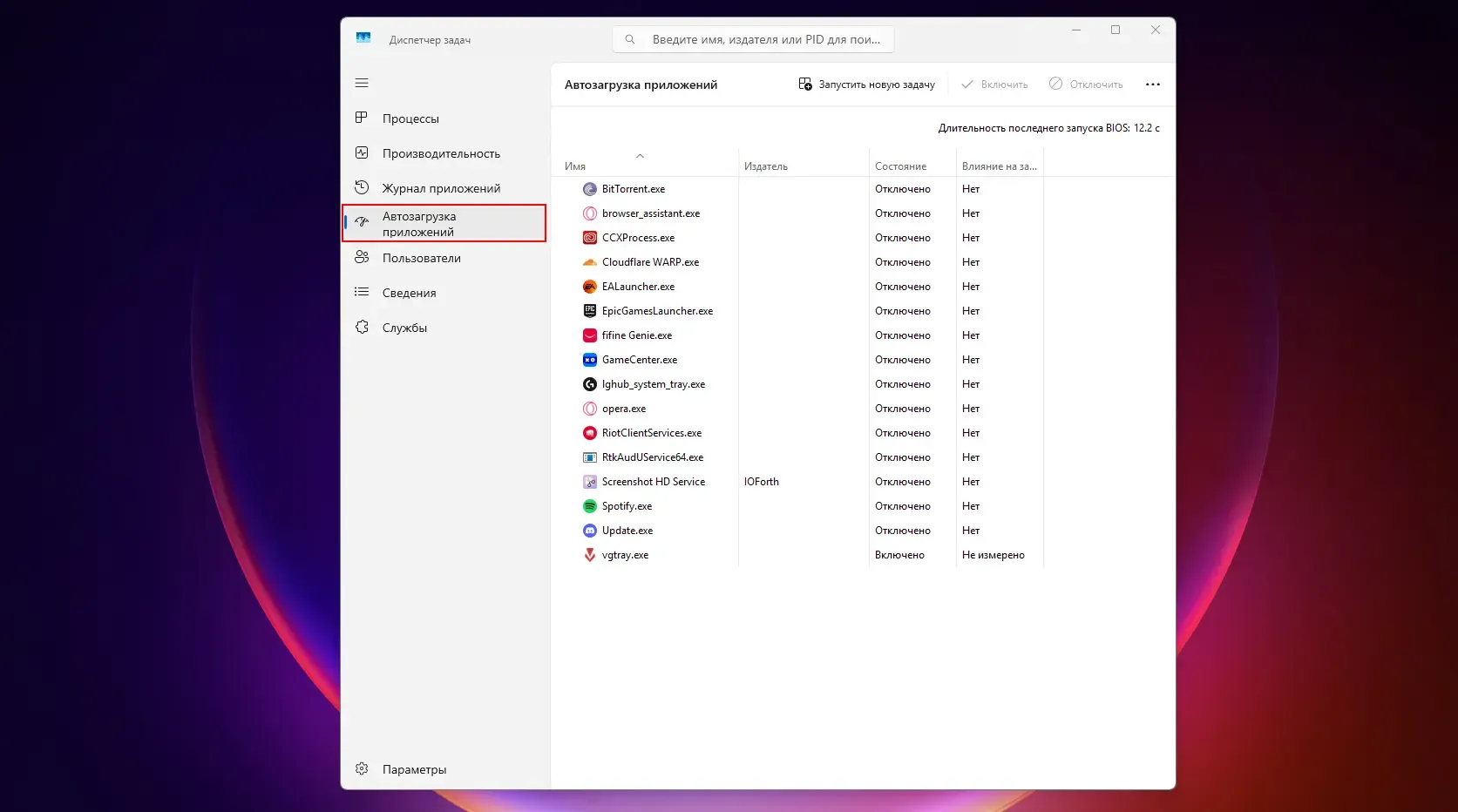The width and height of the screenshot is (1458, 812).
Task: Select the BitTorrent.exe icon
Action: coord(590,189)
